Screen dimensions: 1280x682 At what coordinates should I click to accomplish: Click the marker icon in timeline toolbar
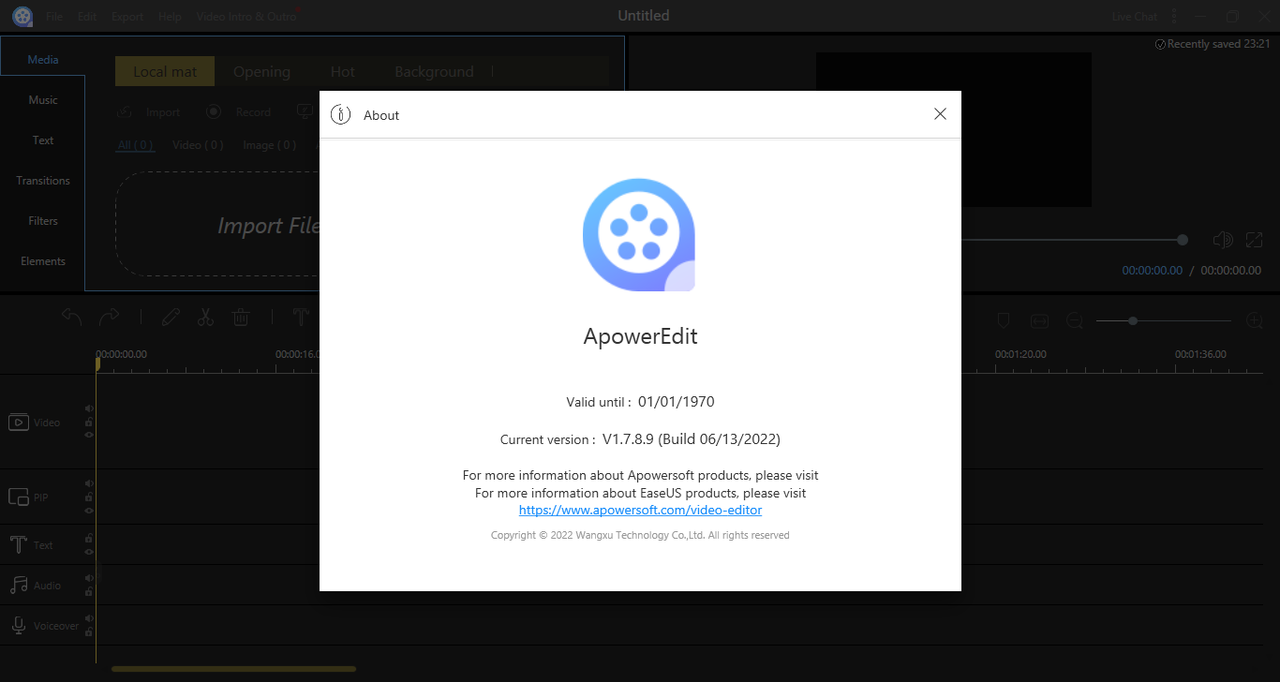point(1004,320)
